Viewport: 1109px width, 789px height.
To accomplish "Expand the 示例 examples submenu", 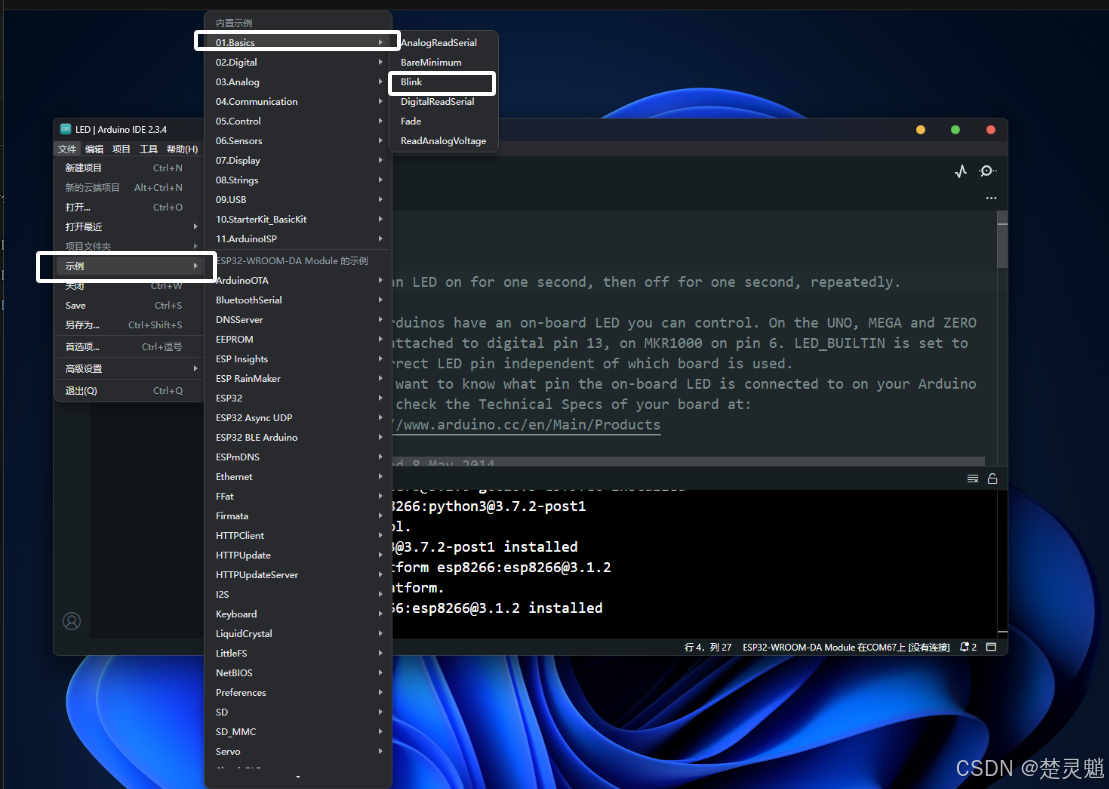I will click(129, 266).
